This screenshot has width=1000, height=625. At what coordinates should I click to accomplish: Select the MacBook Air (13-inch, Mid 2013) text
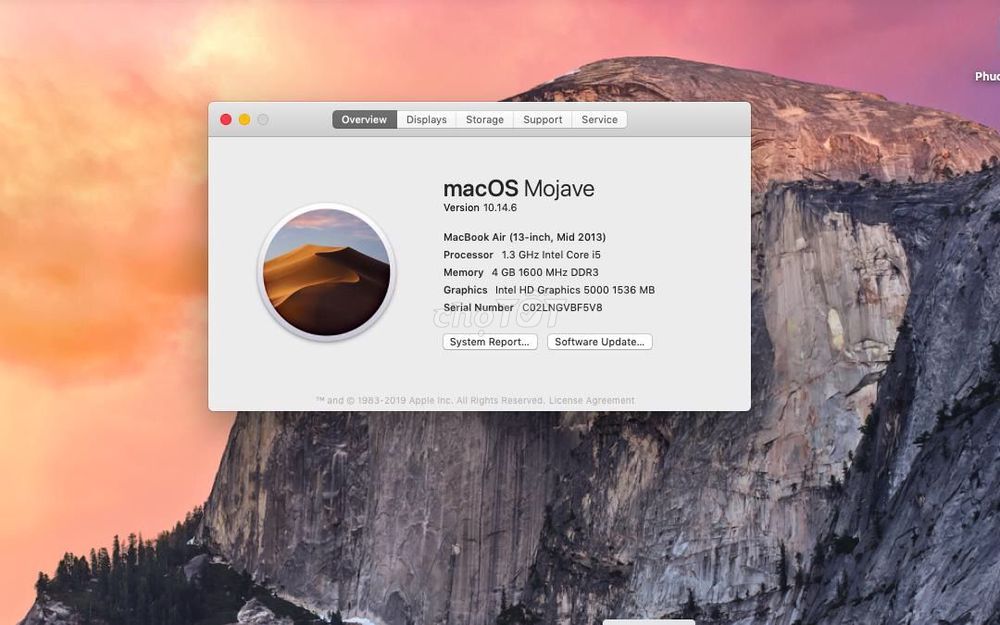coord(525,237)
